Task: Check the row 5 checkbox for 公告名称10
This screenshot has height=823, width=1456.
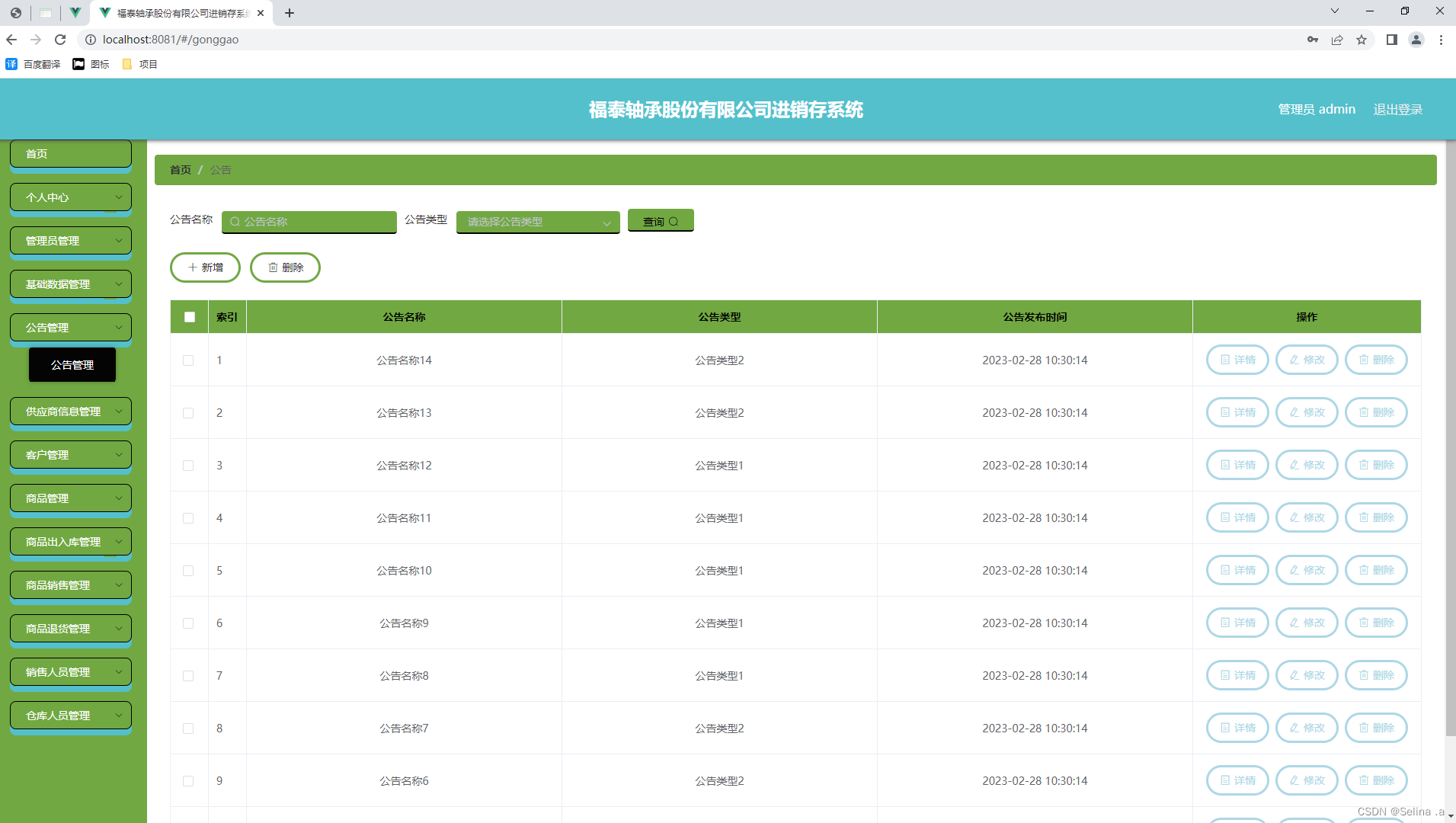Action: point(188,571)
